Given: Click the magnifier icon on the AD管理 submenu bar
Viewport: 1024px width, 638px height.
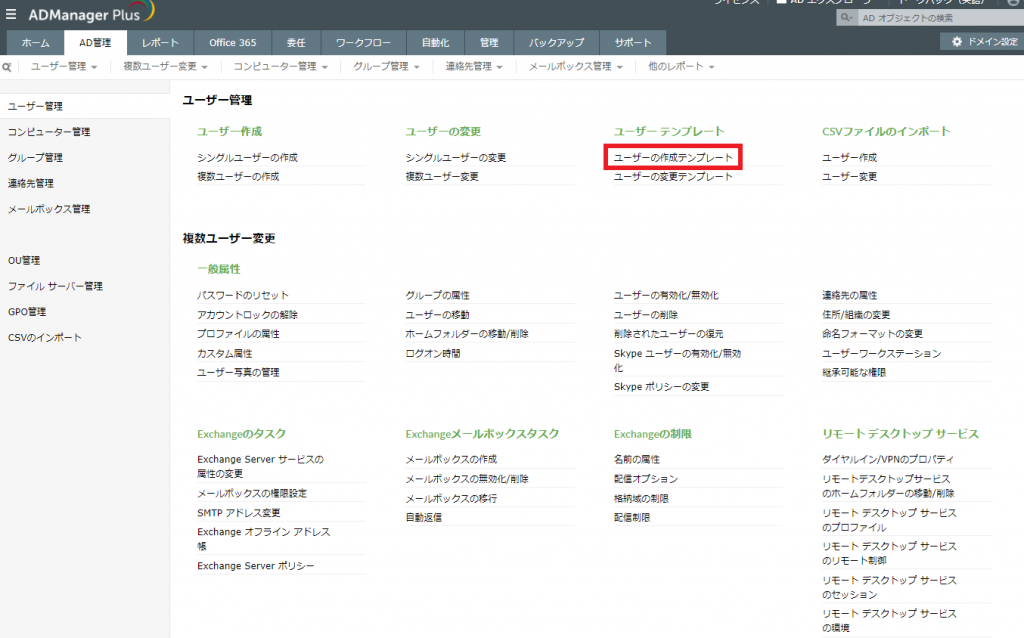Looking at the screenshot, I should pos(8,65).
